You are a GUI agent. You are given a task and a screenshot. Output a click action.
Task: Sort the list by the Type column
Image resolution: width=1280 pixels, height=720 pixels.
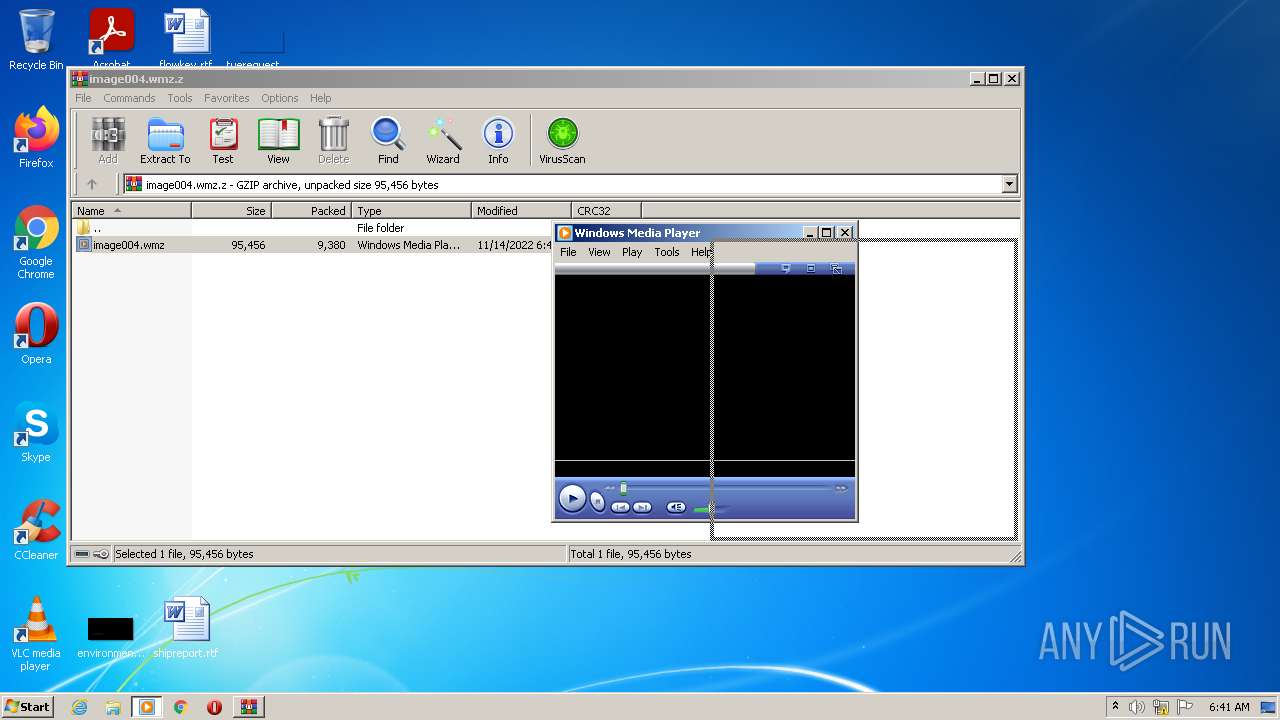411,211
